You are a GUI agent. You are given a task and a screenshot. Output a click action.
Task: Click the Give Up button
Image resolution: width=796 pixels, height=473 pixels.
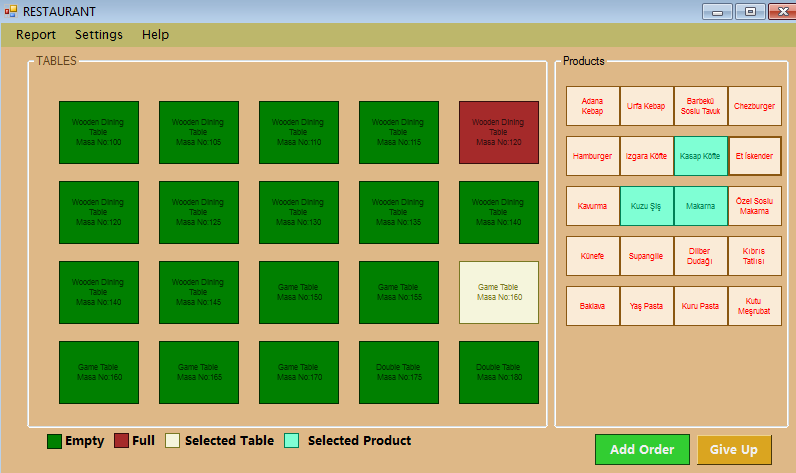point(734,449)
